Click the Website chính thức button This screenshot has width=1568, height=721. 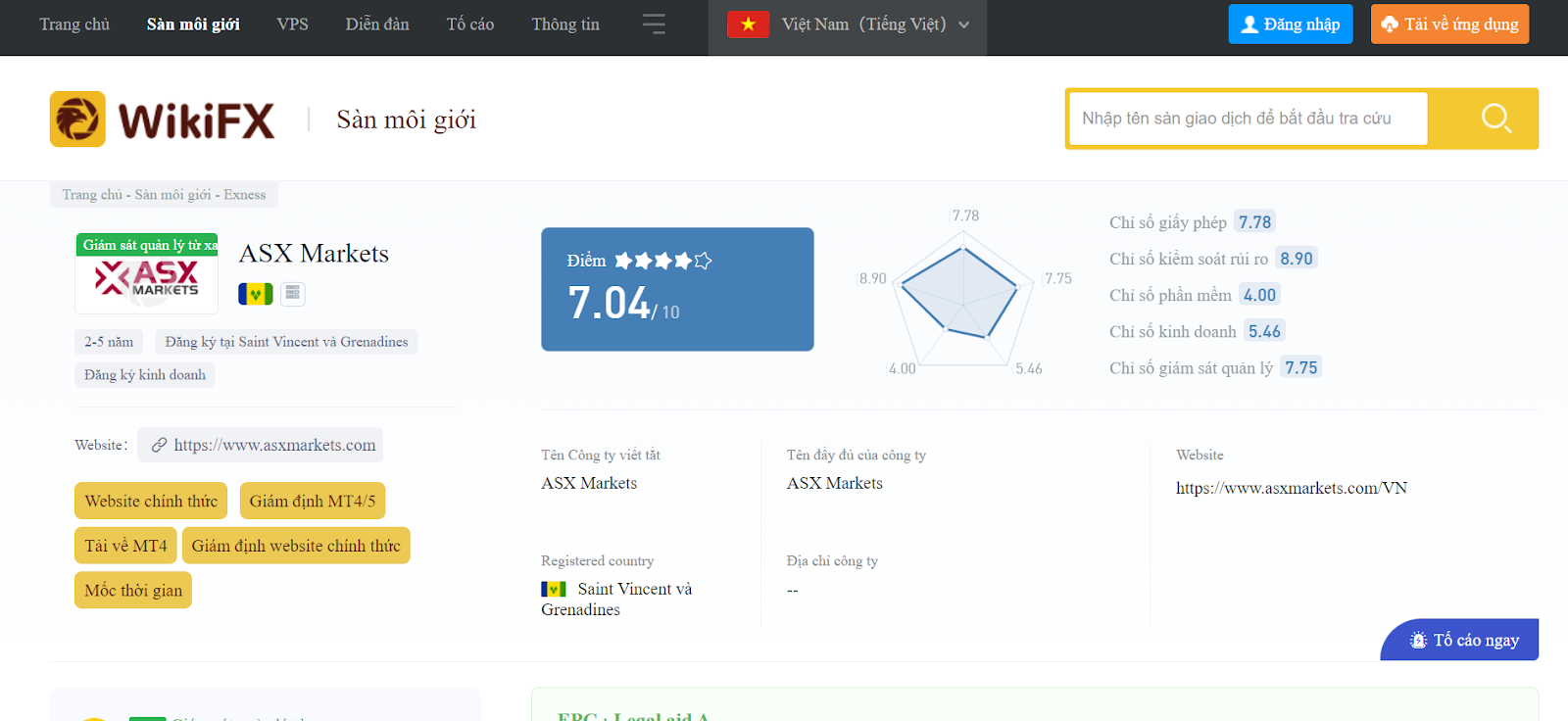tap(151, 501)
